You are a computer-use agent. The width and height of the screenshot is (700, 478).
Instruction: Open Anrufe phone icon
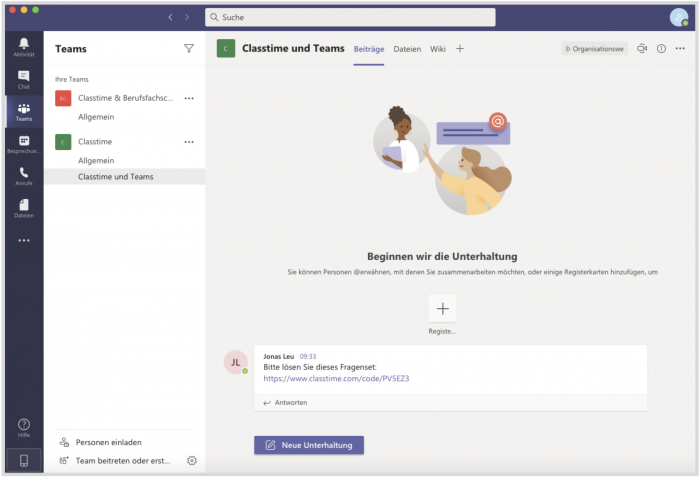24,176
